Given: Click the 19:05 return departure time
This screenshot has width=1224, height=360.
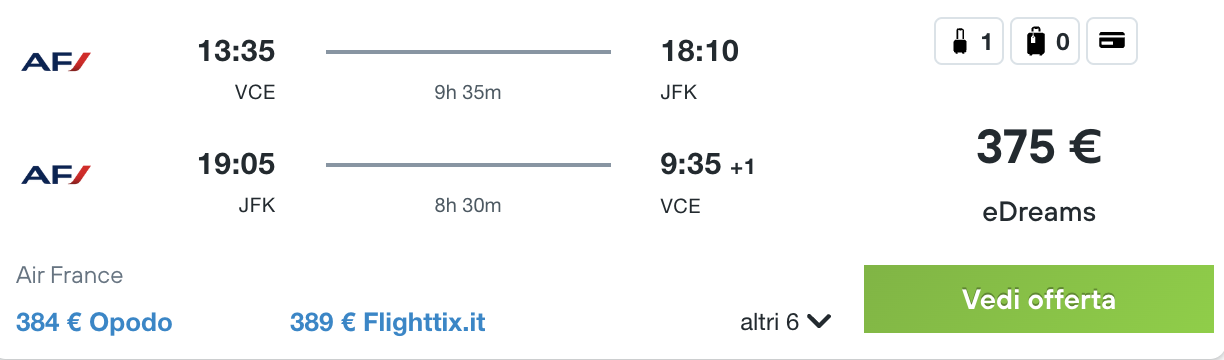Looking at the screenshot, I should point(236,163).
